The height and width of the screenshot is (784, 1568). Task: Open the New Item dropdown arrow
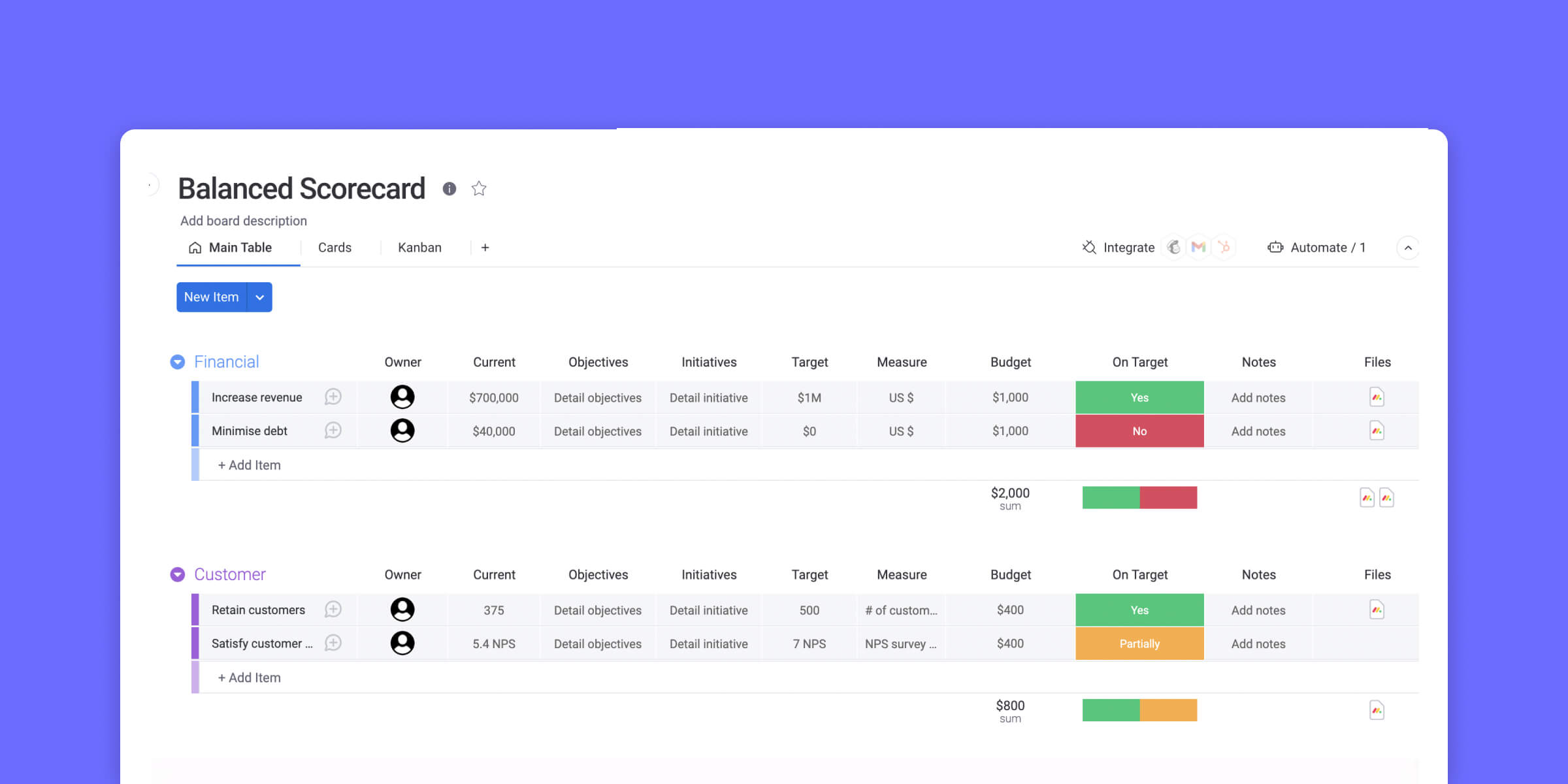tap(259, 297)
